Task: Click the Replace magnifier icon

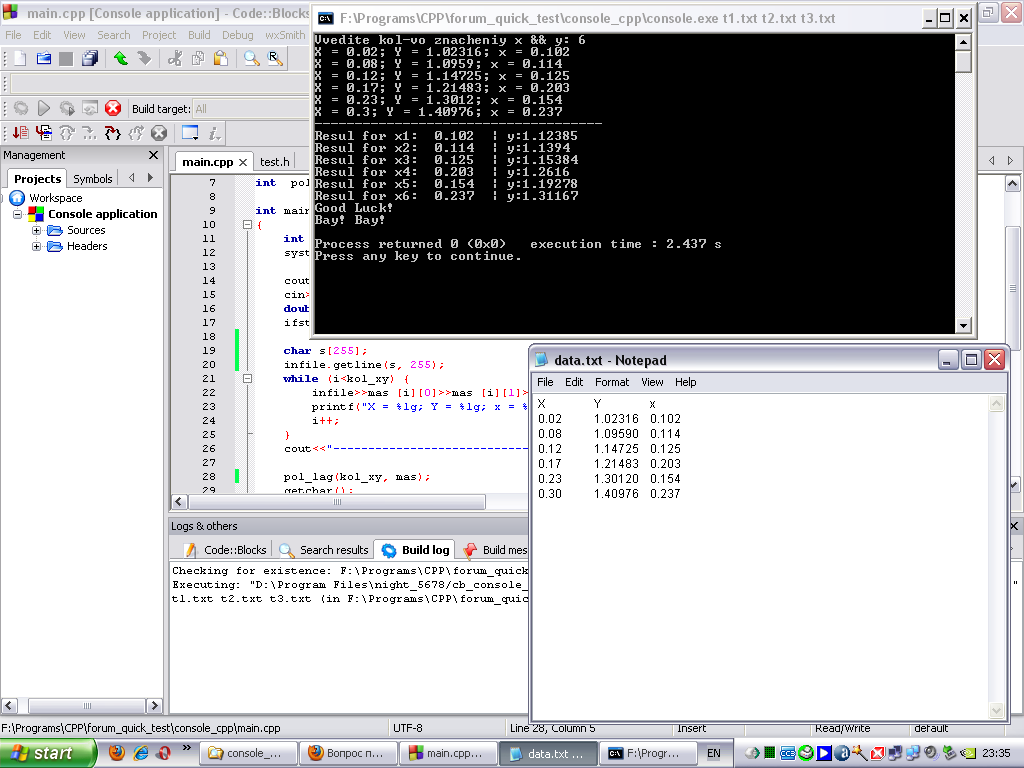Action: [x=274, y=59]
